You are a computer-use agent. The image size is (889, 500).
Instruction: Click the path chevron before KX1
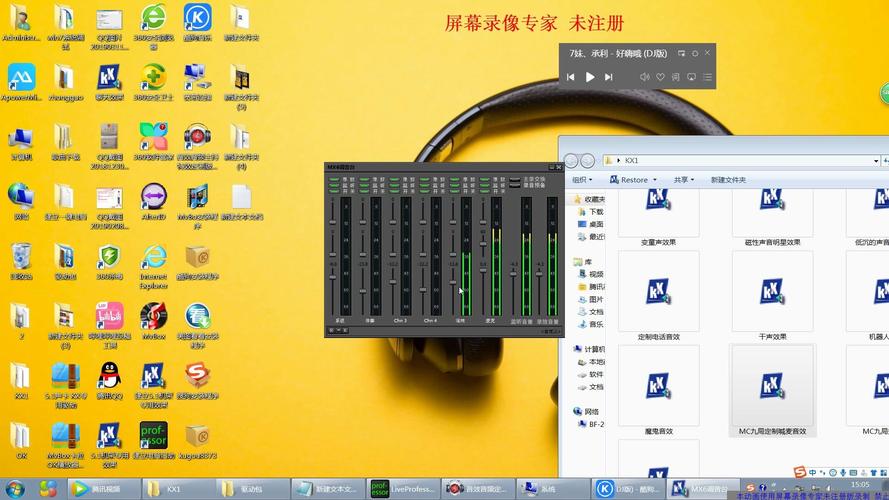coord(619,161)
